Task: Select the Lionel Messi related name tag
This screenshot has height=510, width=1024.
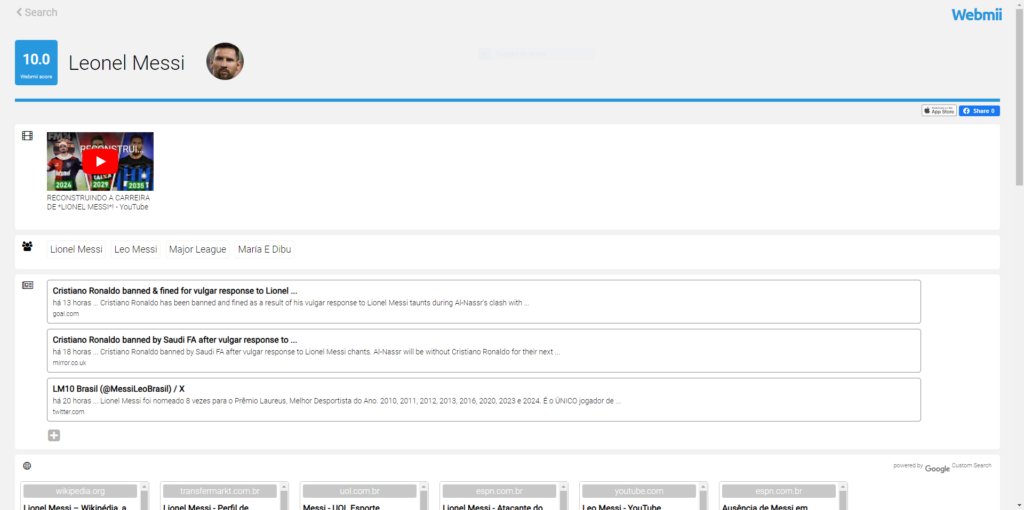Action: [x=76, y=249]
